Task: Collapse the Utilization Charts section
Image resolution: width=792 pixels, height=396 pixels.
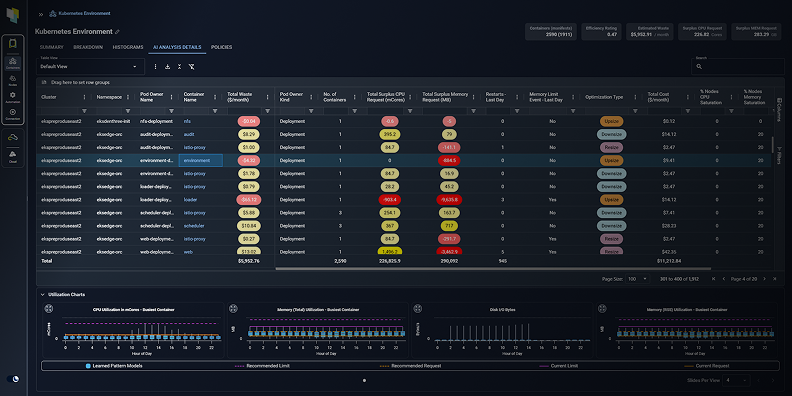Action: [x=42, y=294]
